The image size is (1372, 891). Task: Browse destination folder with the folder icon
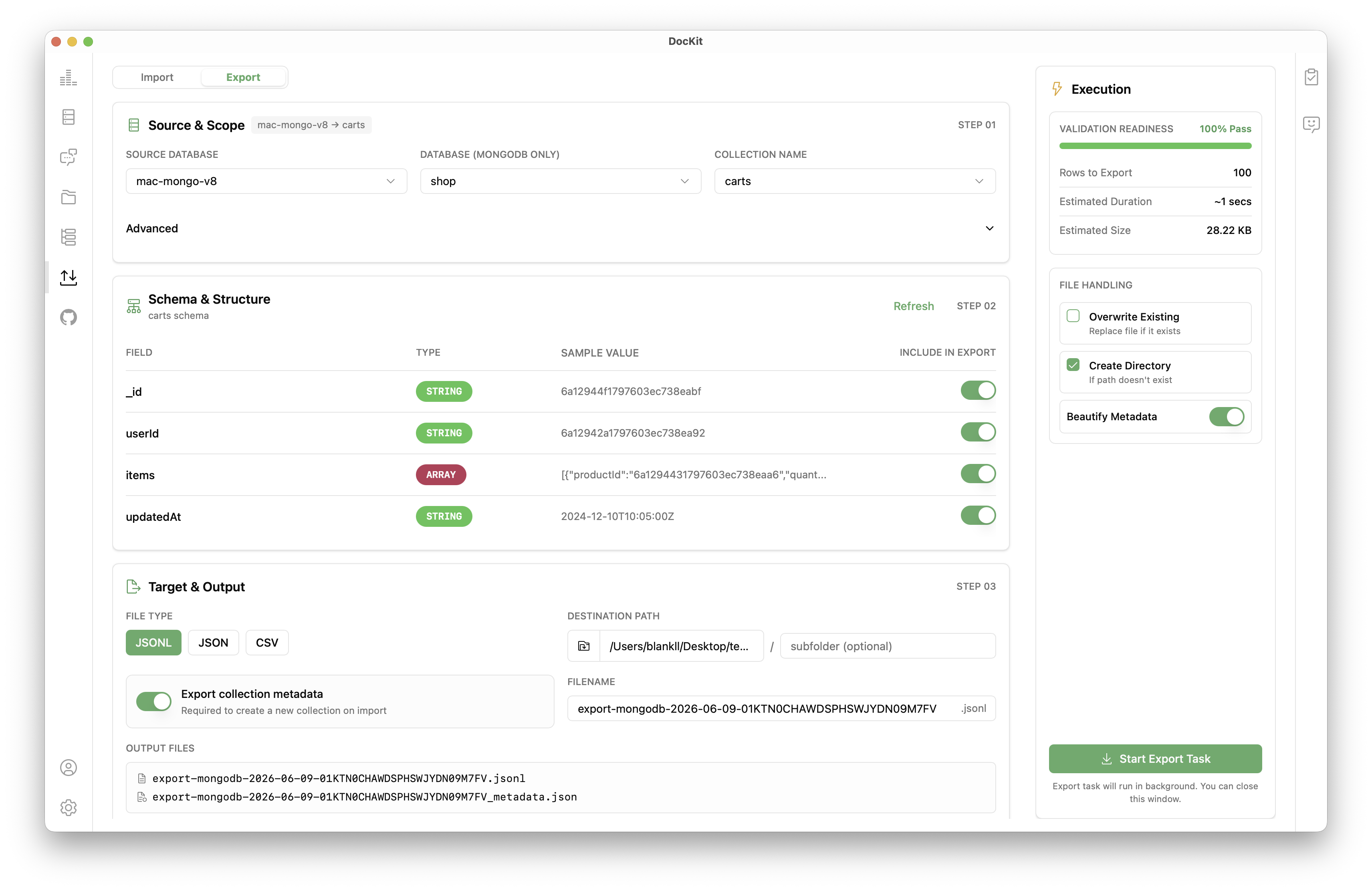click(583, 646)
